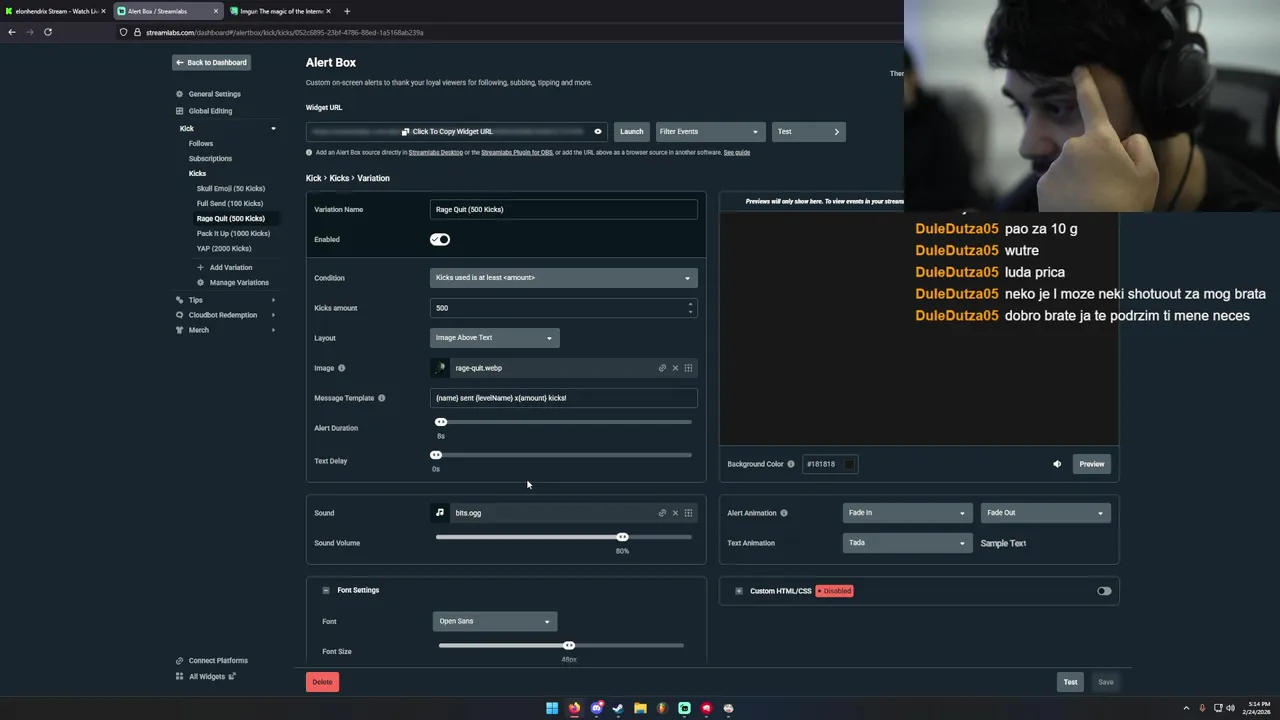
Task: Click the red Delete button
Action: pyautogui.click(x=322, y=682)
